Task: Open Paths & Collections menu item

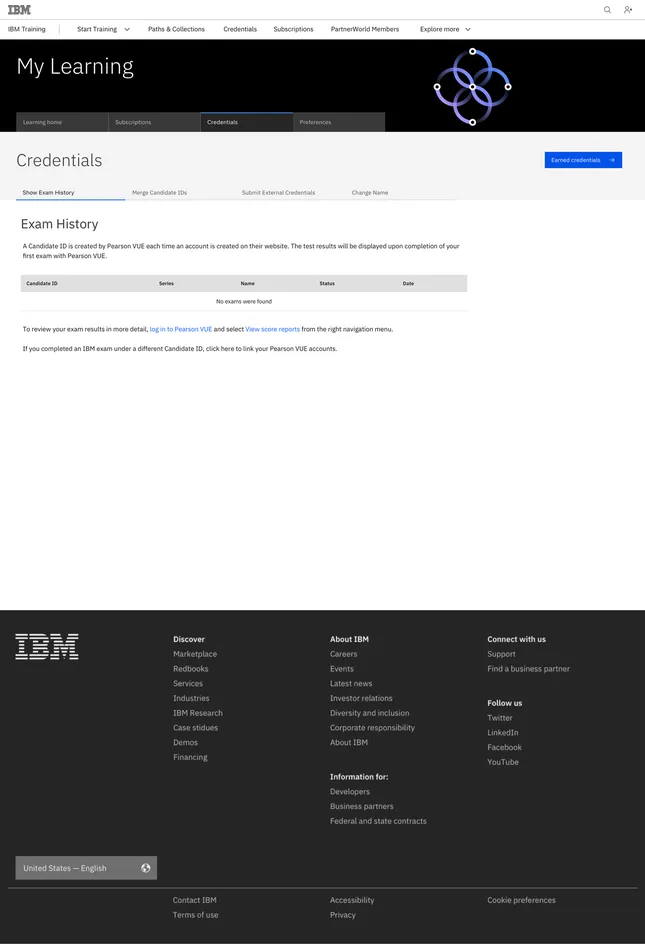Action: pyautogui.click(x=176, y=29)
